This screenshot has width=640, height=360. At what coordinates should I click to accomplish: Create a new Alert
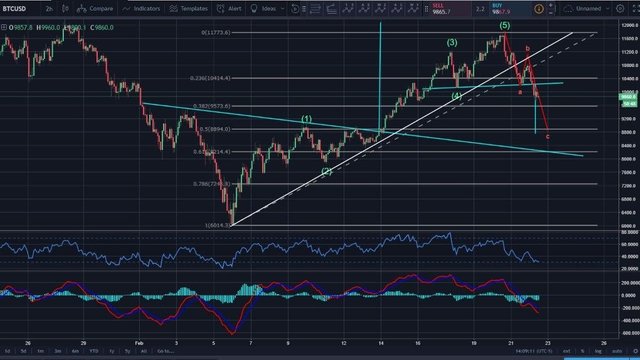(x=229, y=9)
